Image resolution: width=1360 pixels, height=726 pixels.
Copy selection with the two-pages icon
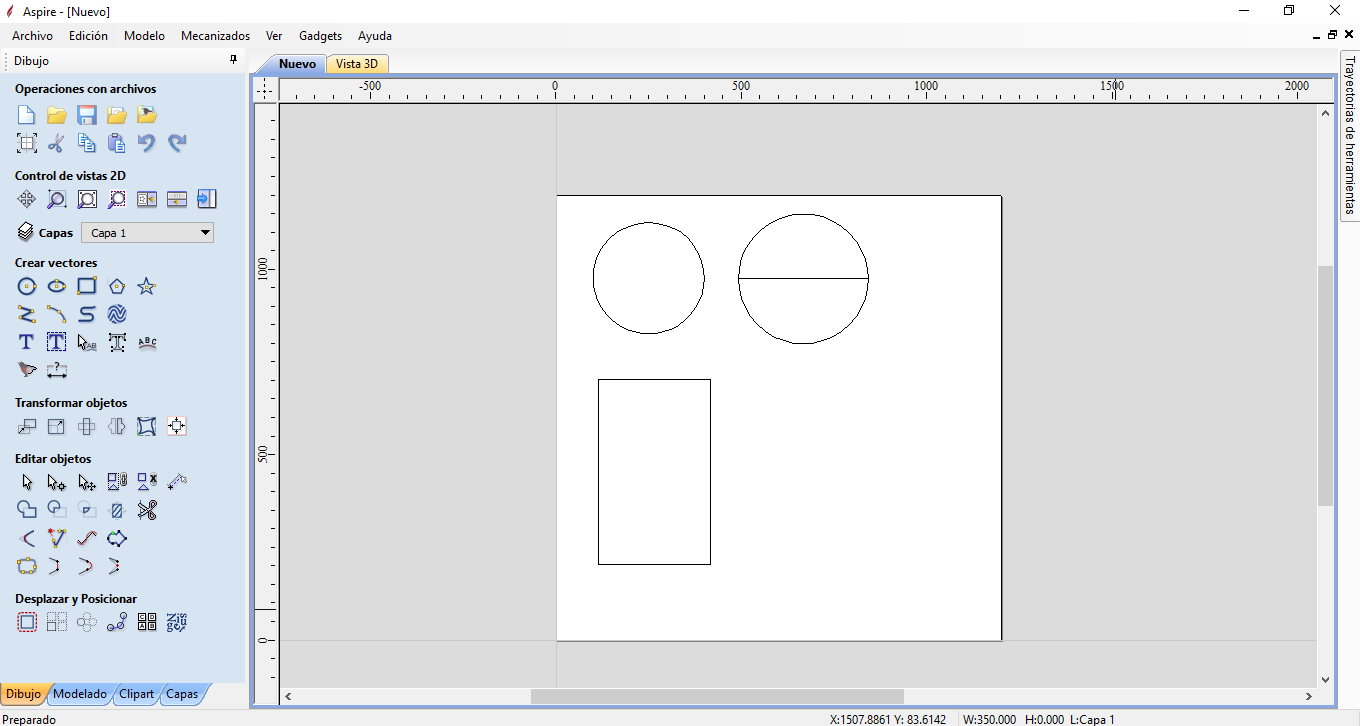[x=87, y=143]
